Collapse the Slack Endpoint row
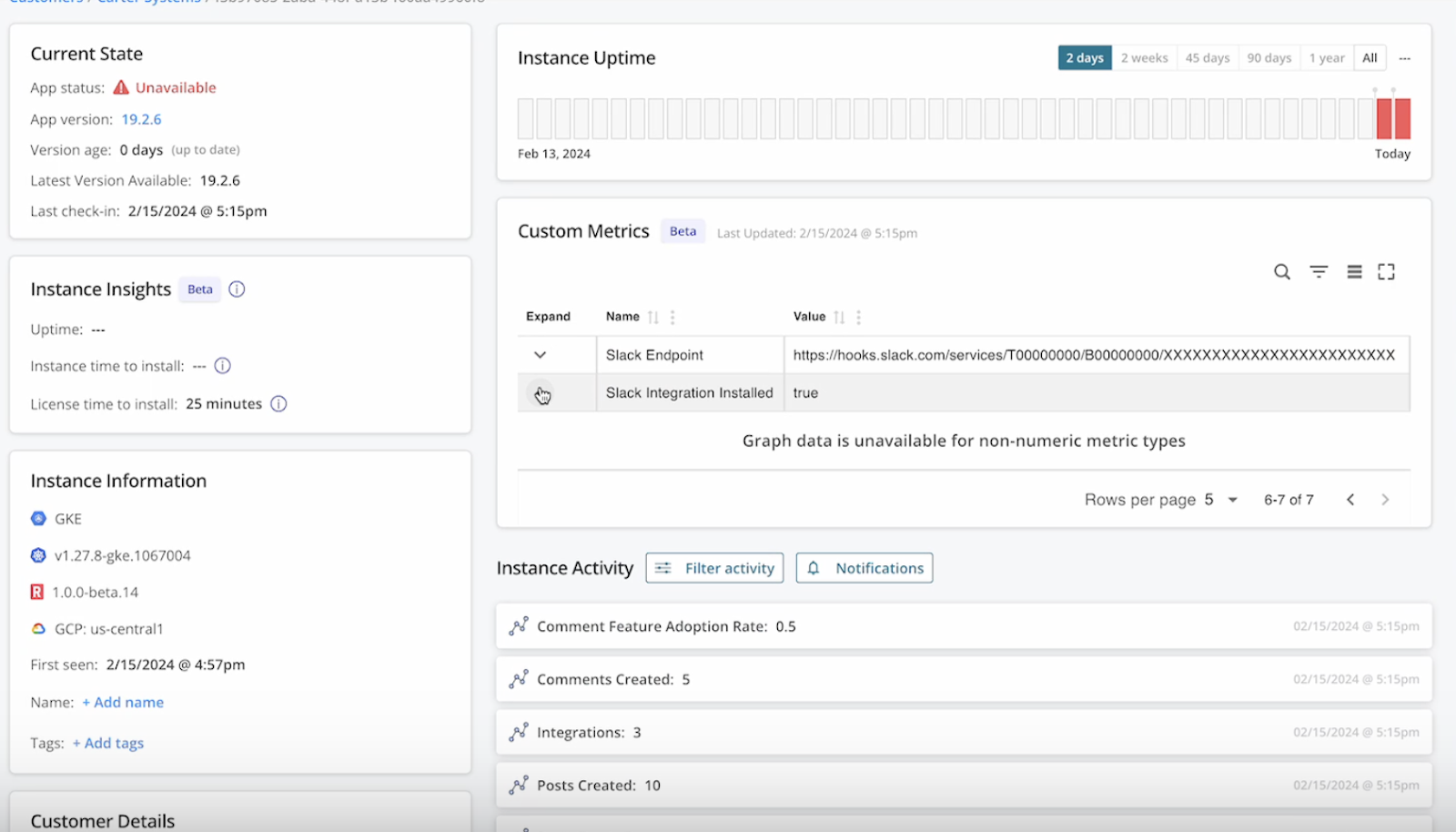 tap(541, 354)
